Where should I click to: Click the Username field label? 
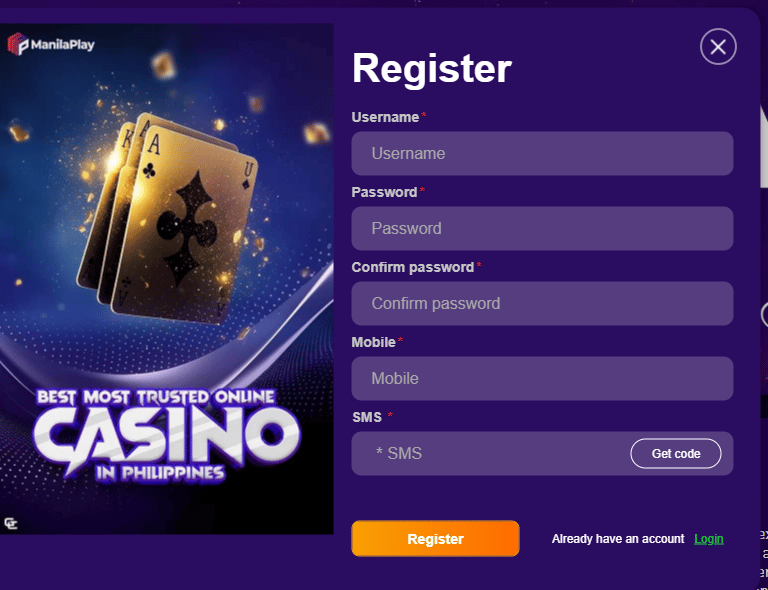(385, 117)
